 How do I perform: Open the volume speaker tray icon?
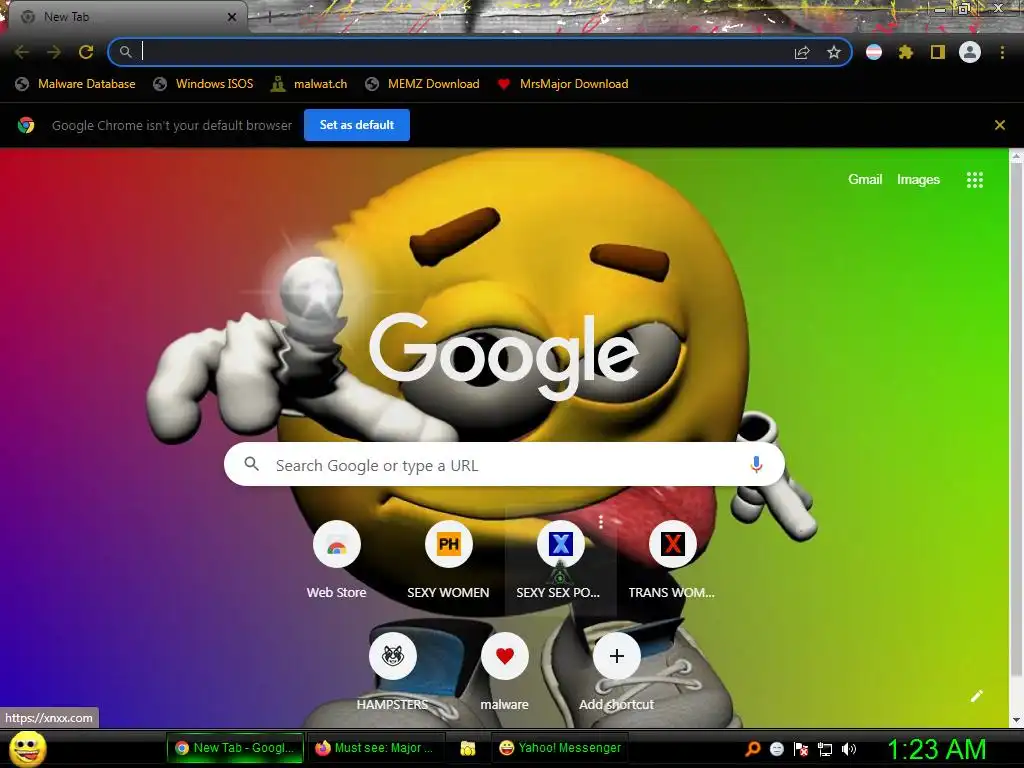849,749
